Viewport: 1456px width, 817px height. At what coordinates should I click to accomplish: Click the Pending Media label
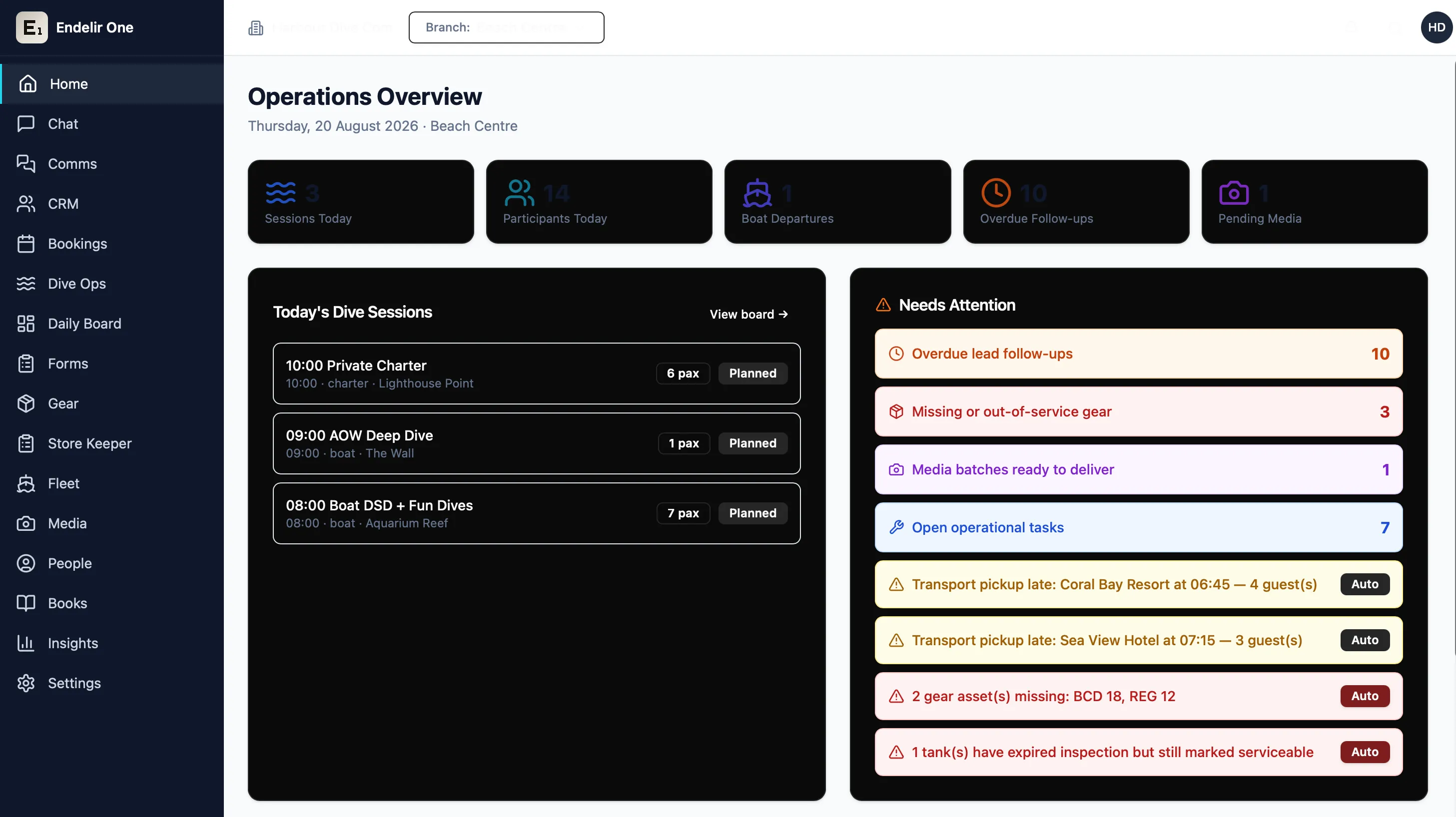(x=1260, y=219)
